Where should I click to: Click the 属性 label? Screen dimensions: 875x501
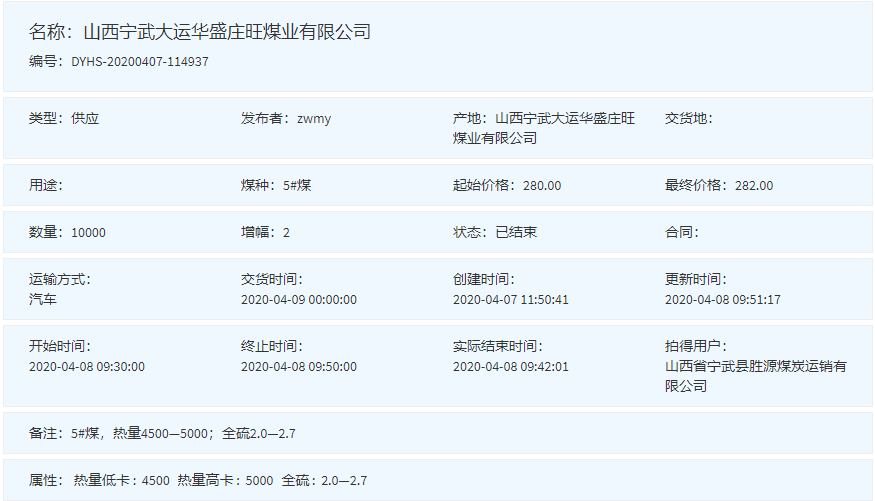coord(46,480)
